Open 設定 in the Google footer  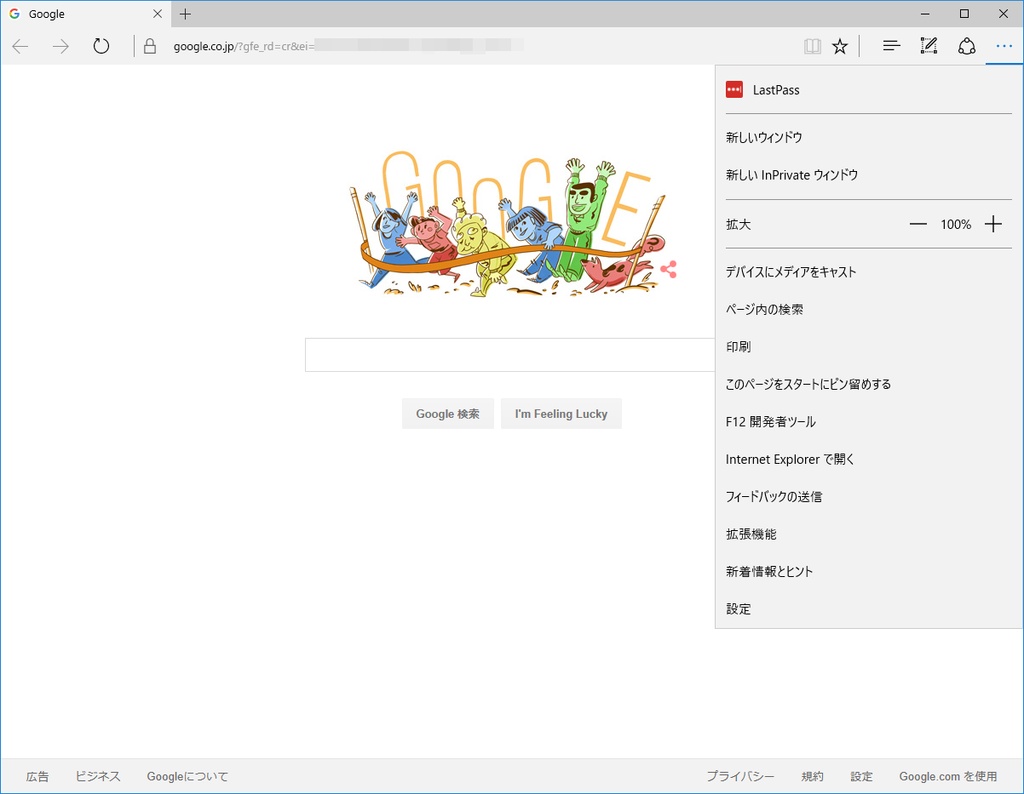[x=861, y=776]
